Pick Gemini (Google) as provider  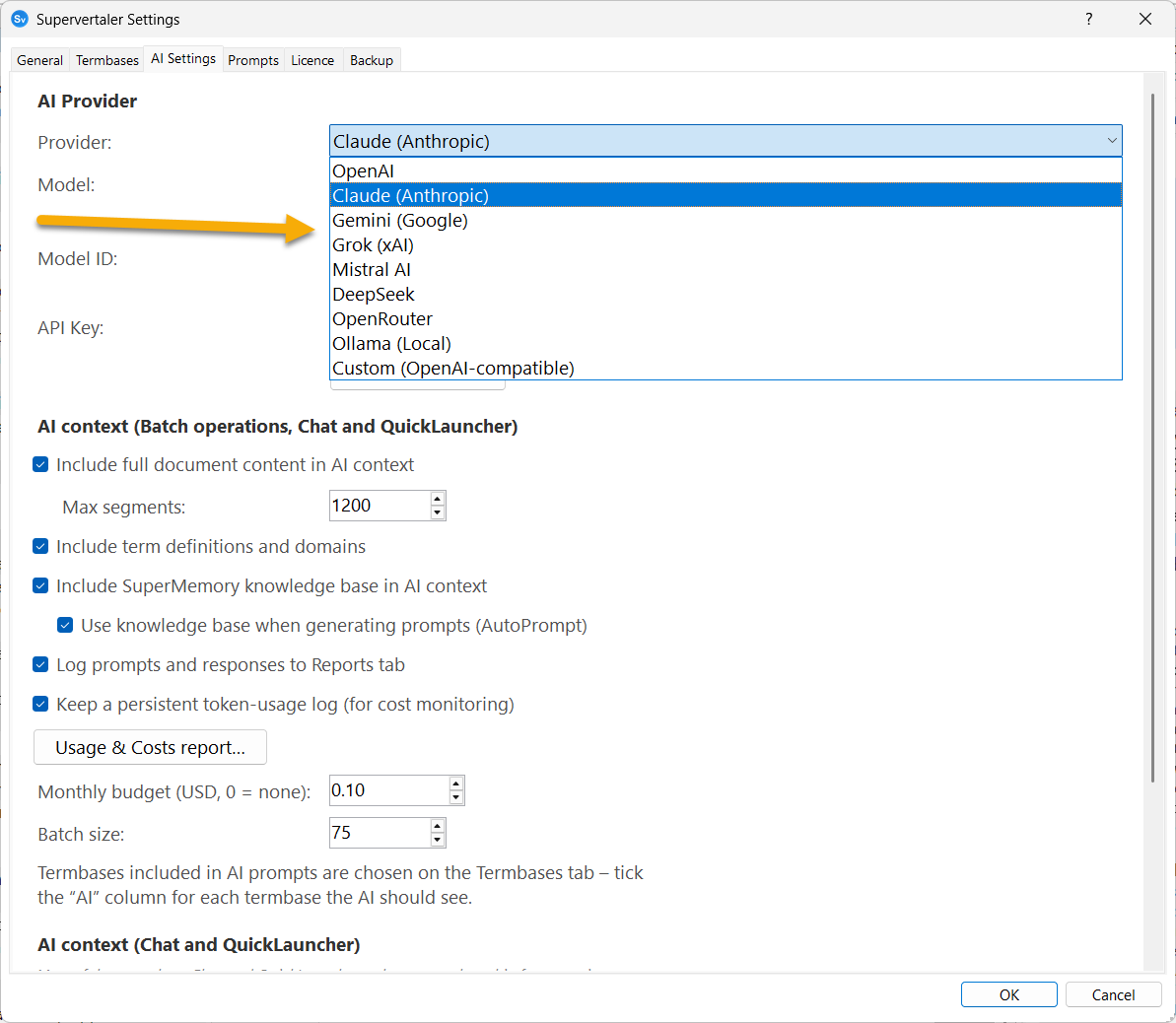tap(726, 221)
